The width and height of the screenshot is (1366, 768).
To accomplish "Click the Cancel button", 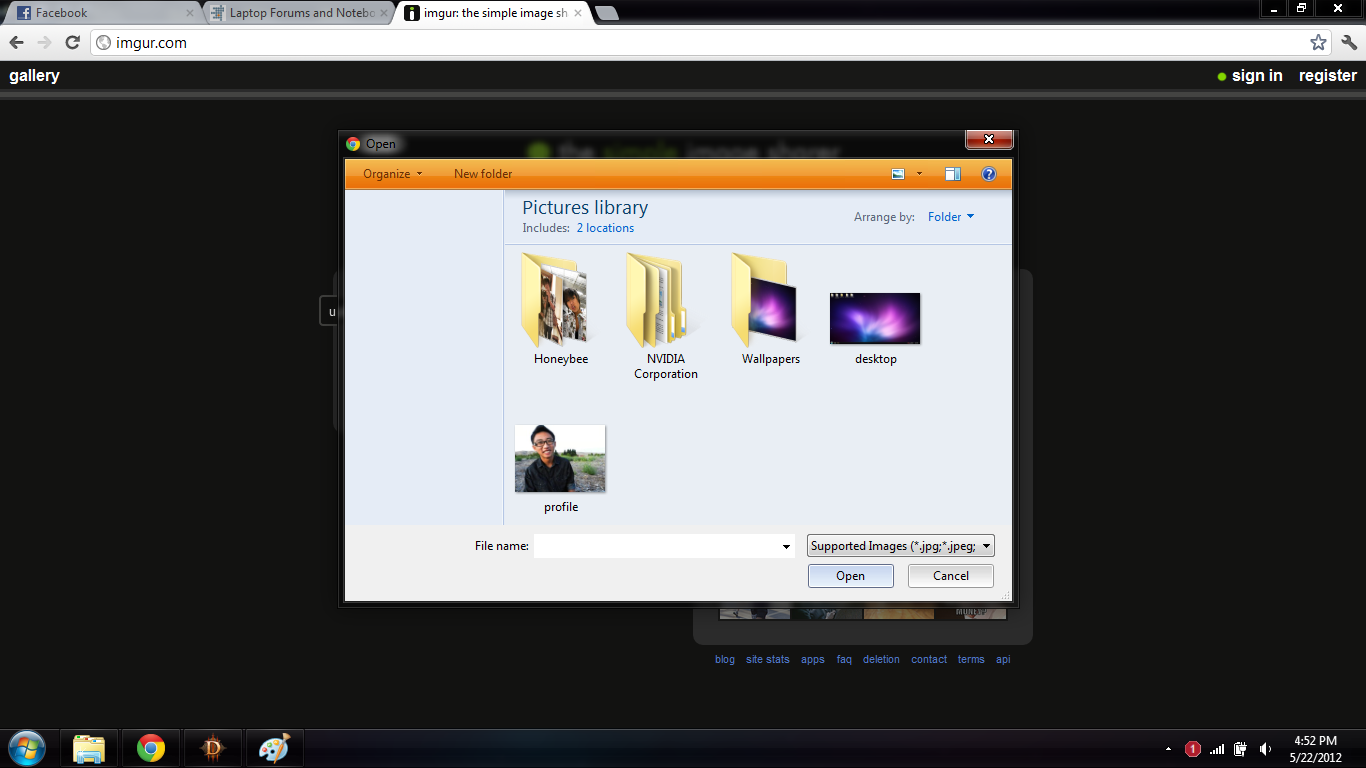I will (x=951, y=576).
